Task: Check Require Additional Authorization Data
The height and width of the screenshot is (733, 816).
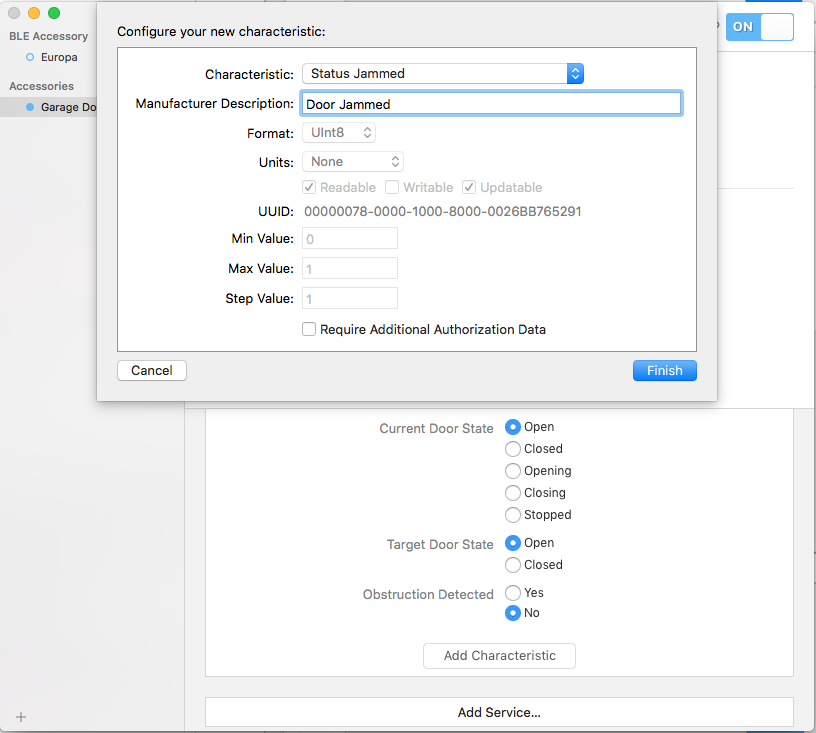Action: 309,329
